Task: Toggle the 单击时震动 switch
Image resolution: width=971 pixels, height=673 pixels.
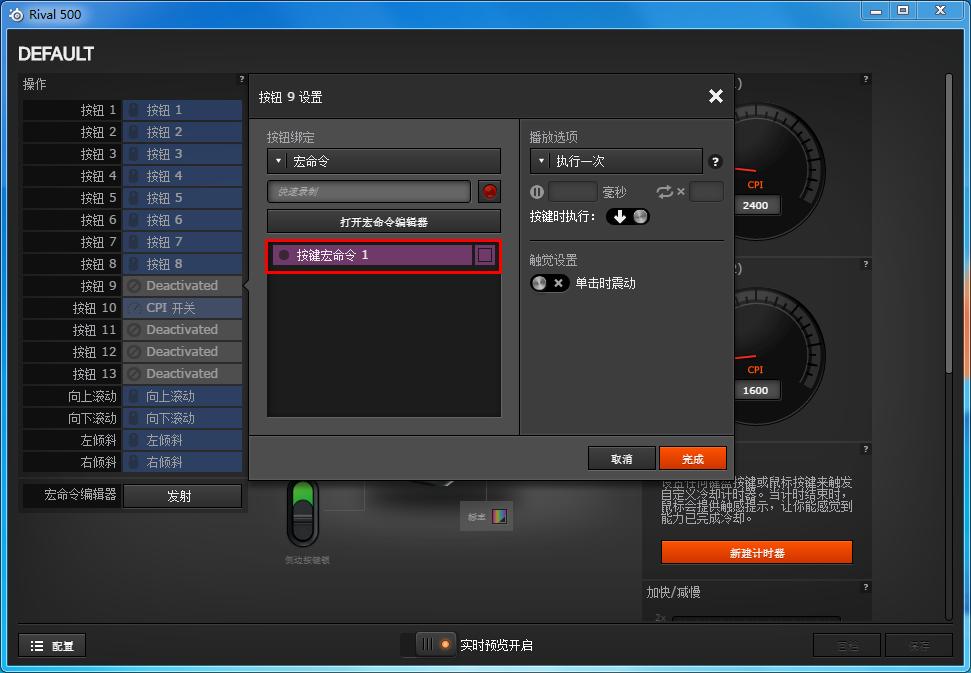Action: pos(549,283)
